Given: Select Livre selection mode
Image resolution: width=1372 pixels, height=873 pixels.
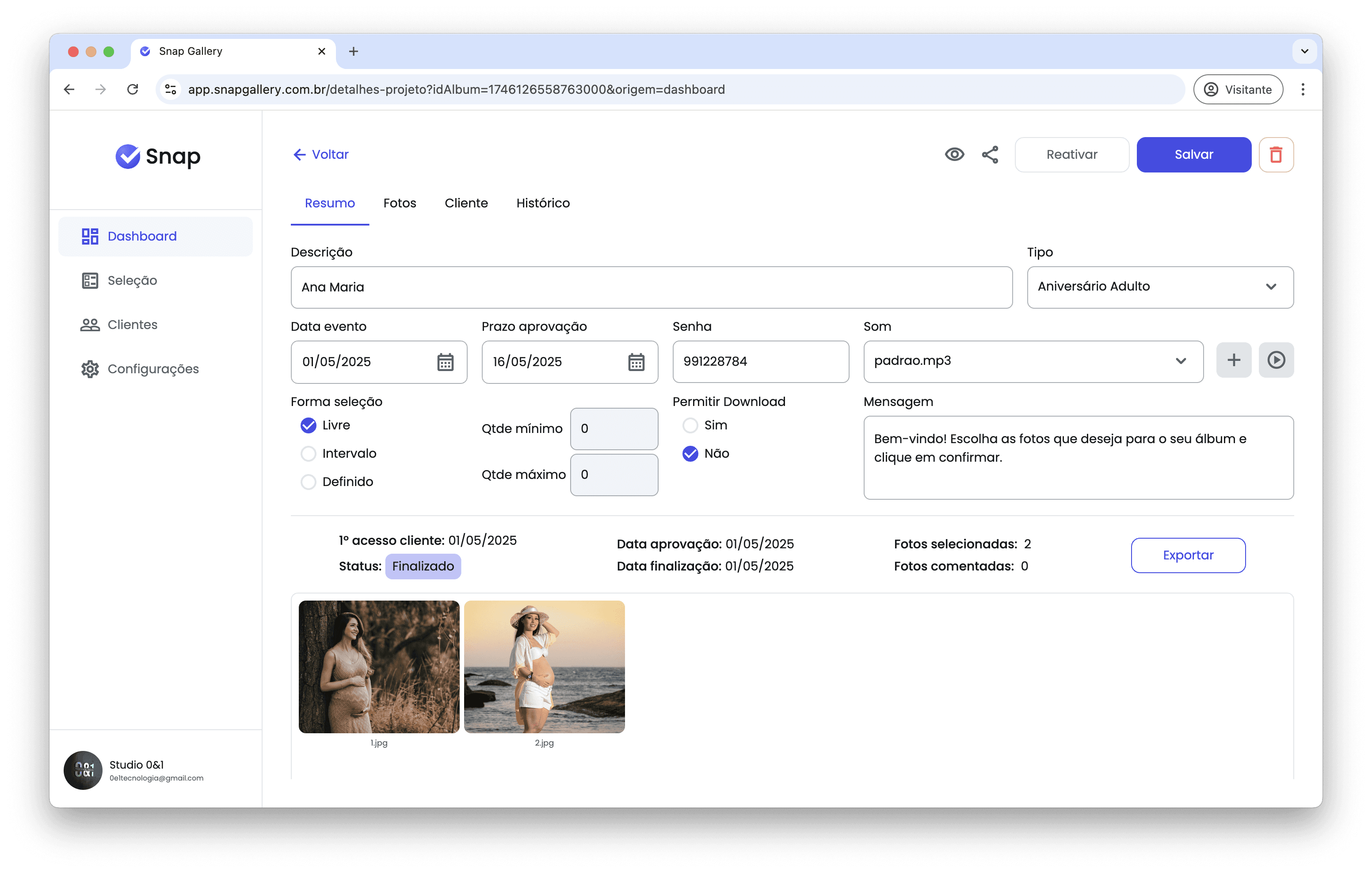Looking at the screenshot, I should tap(309, 425).
